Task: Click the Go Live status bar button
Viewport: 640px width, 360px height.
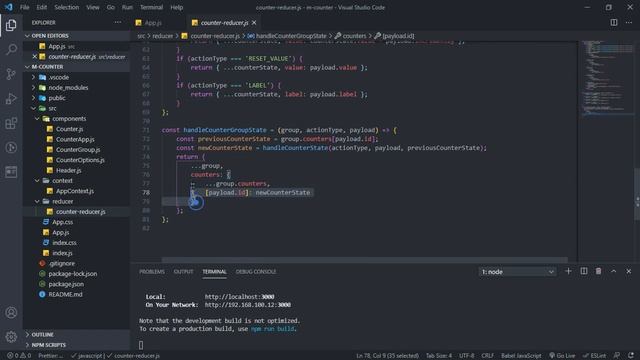Action: tap(562, 356)
